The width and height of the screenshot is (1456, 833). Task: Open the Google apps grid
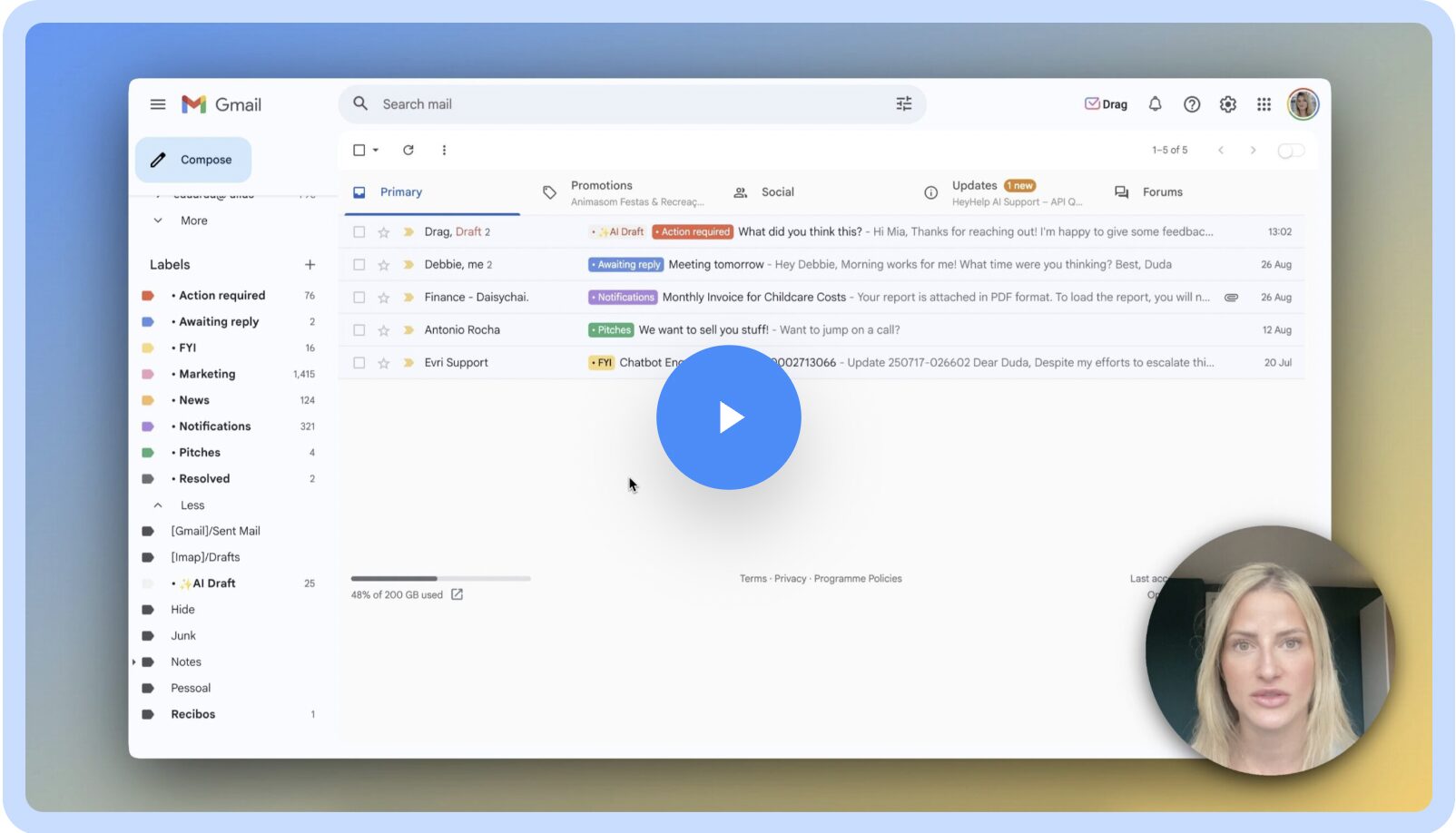pos(1264,103)
